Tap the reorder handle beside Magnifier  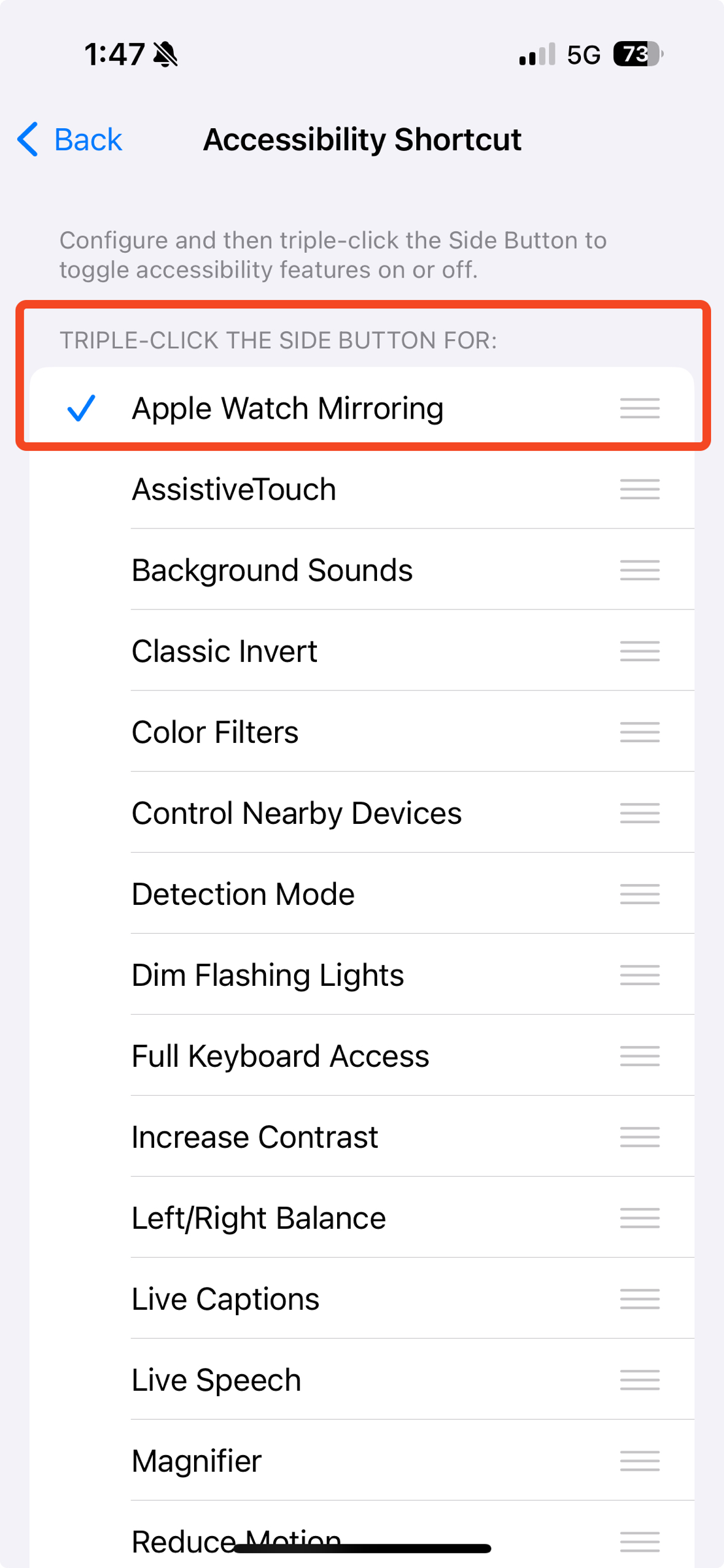[x=640, y=1461]
